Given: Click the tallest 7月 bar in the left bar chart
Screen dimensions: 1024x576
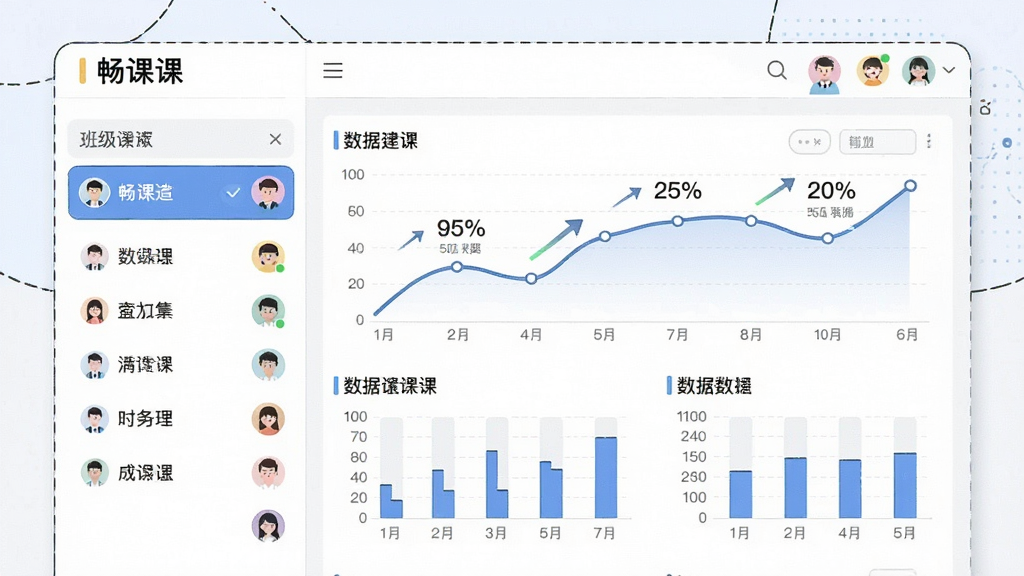Looking at the screenshot, I should click(x=606, y=477).
